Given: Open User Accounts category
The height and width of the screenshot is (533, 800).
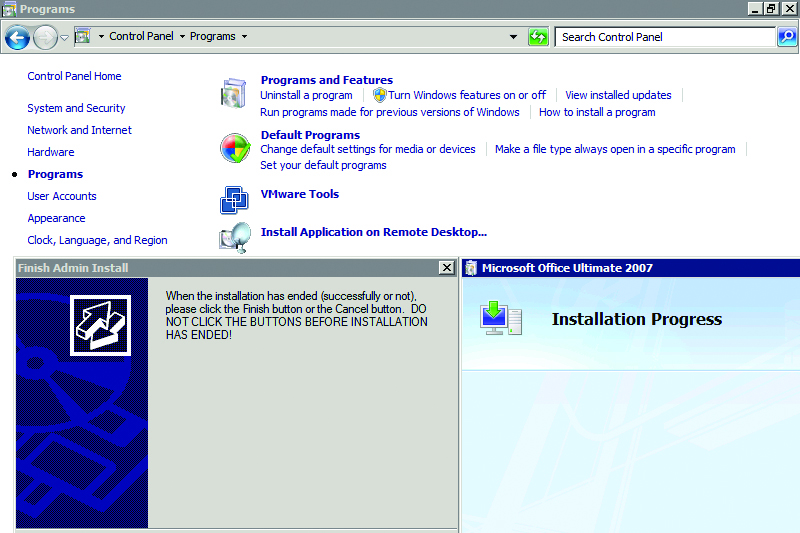Looking at the screenshot, I should click(x=62, y=196).
